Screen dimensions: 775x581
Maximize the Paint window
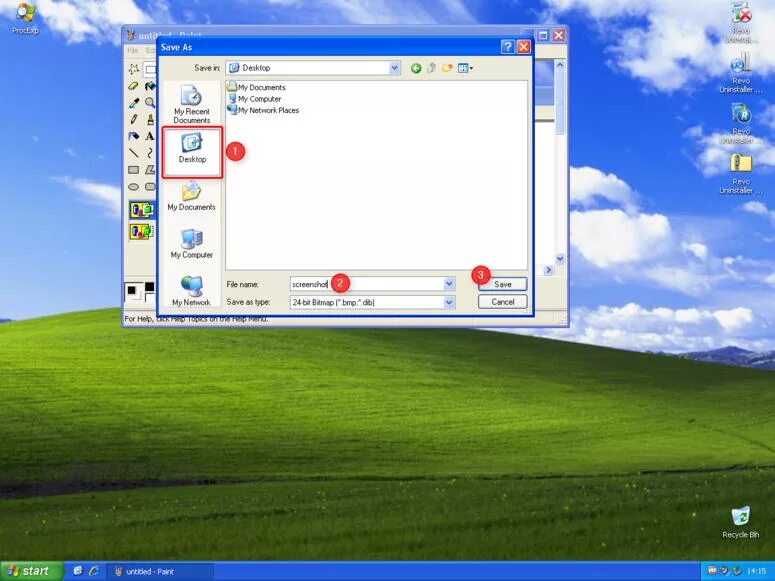pyautogui.click(x=543, y=36)
